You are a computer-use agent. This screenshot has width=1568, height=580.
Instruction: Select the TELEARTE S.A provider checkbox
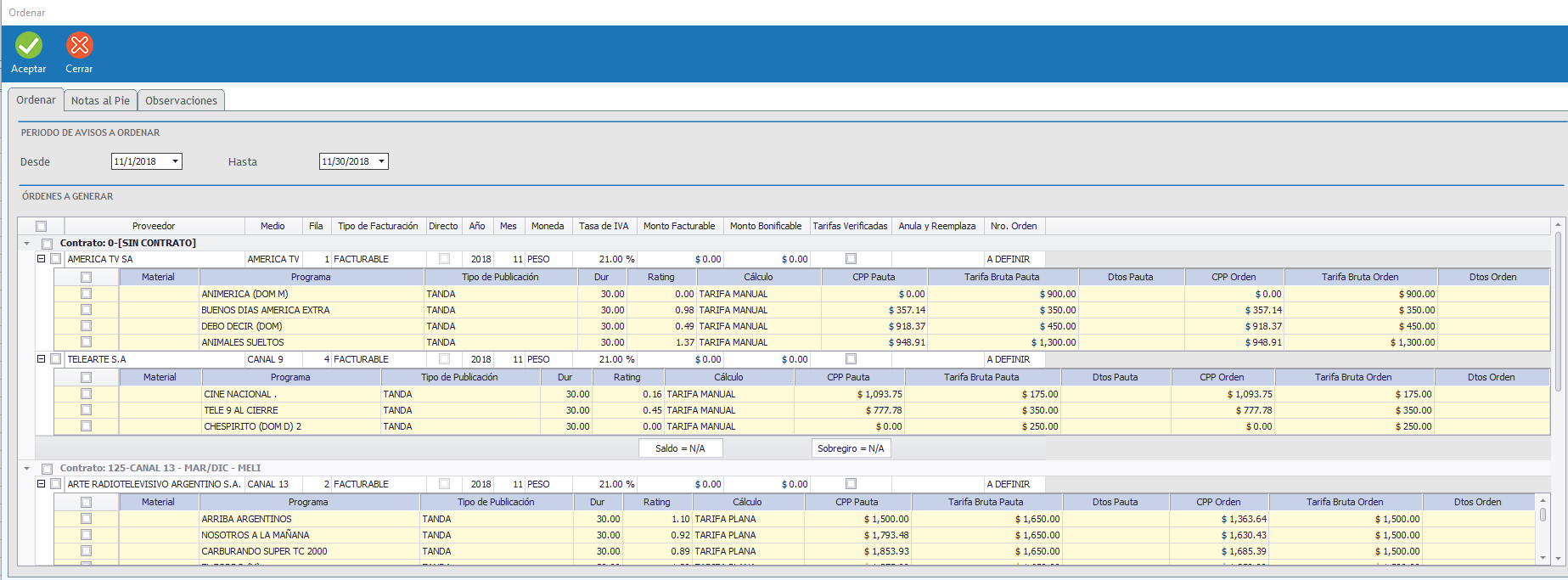[x=56, y=359]
